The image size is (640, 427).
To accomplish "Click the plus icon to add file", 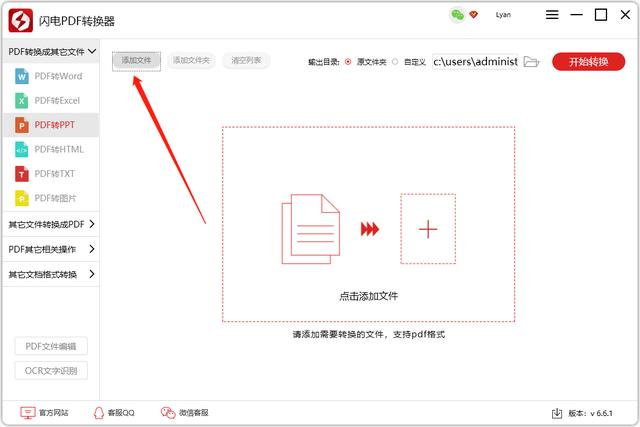I will click(x=428, y=229).
